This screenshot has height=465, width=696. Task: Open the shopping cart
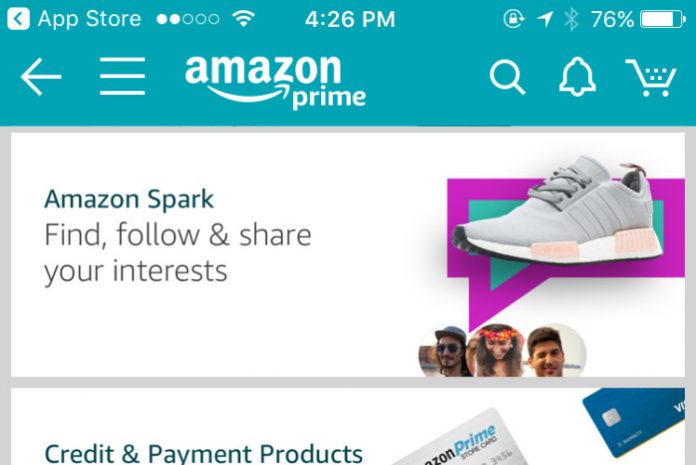click(651, 78)
